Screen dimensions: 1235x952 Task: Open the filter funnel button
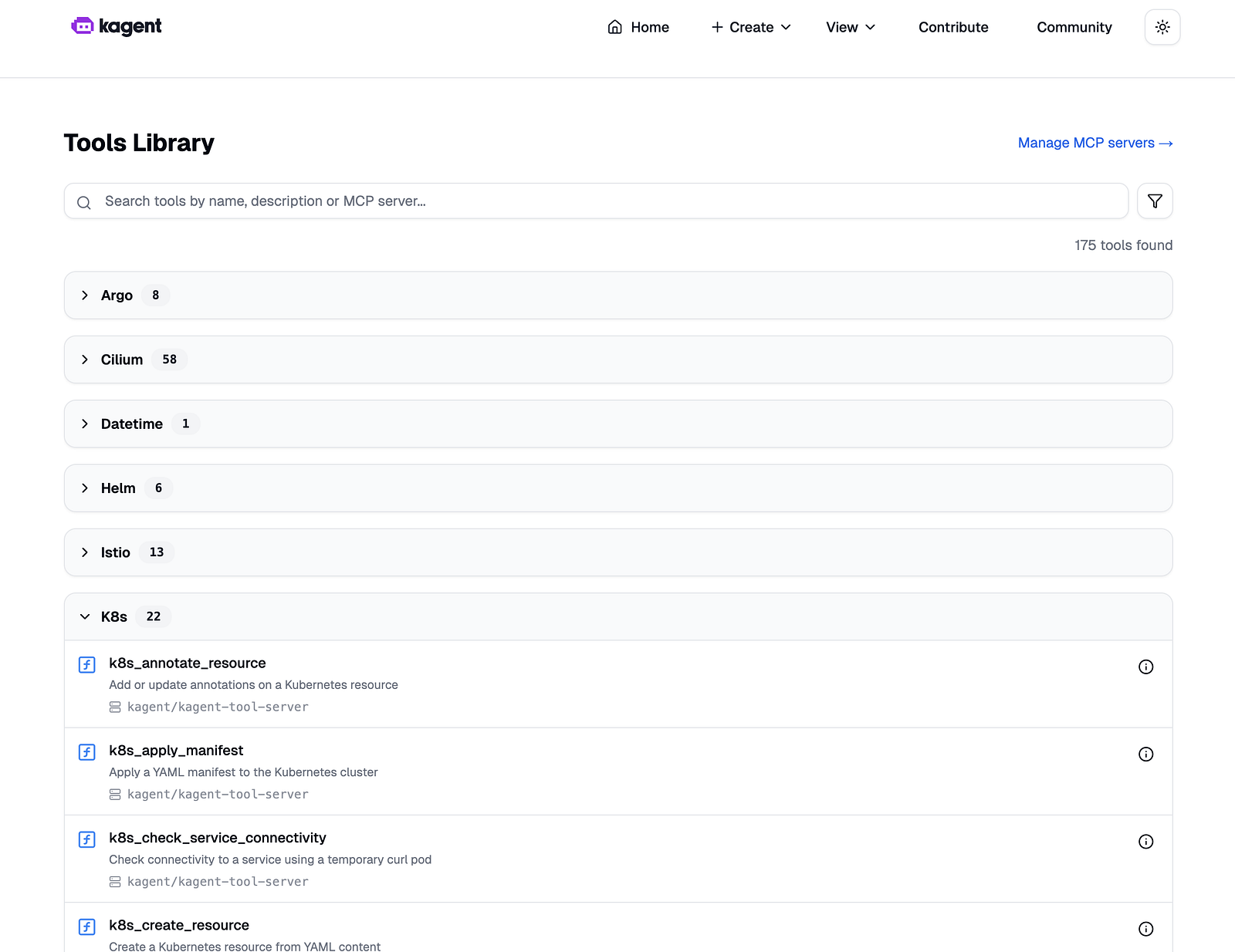point(1155,201)
